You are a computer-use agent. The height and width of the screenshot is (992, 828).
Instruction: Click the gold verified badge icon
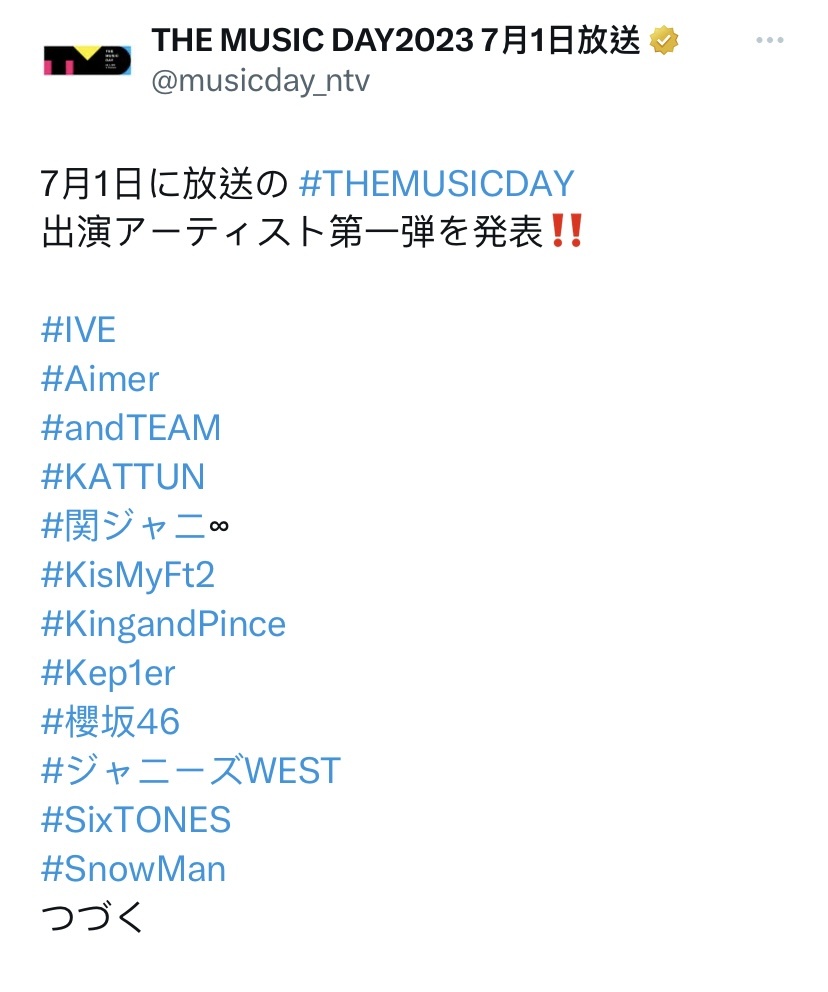pos(664,40)
